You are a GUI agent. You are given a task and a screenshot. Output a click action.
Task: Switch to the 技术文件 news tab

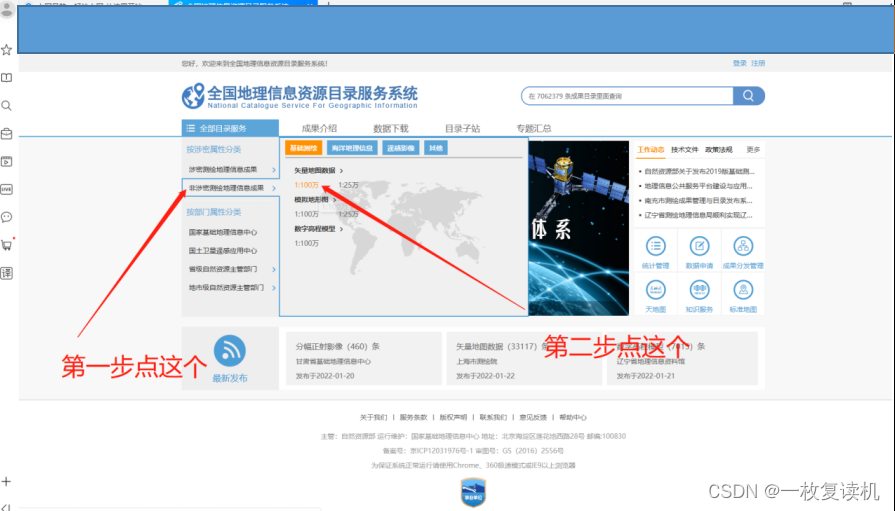coord(684,150)
